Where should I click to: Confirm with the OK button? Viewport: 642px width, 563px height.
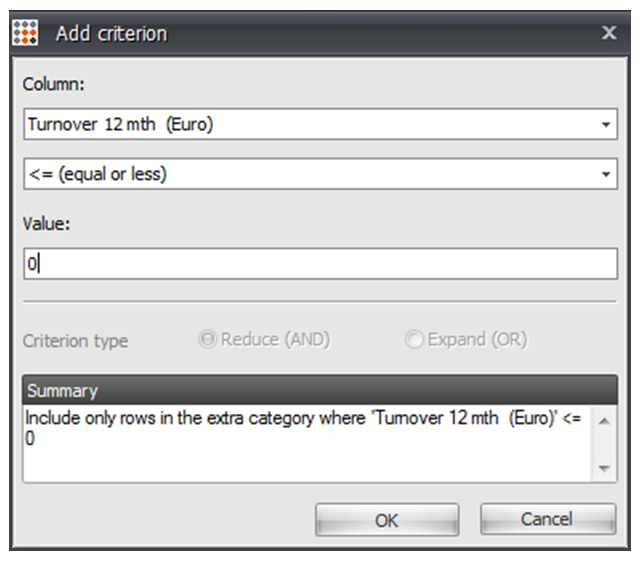pyautogui.click(x=387, y=520)
